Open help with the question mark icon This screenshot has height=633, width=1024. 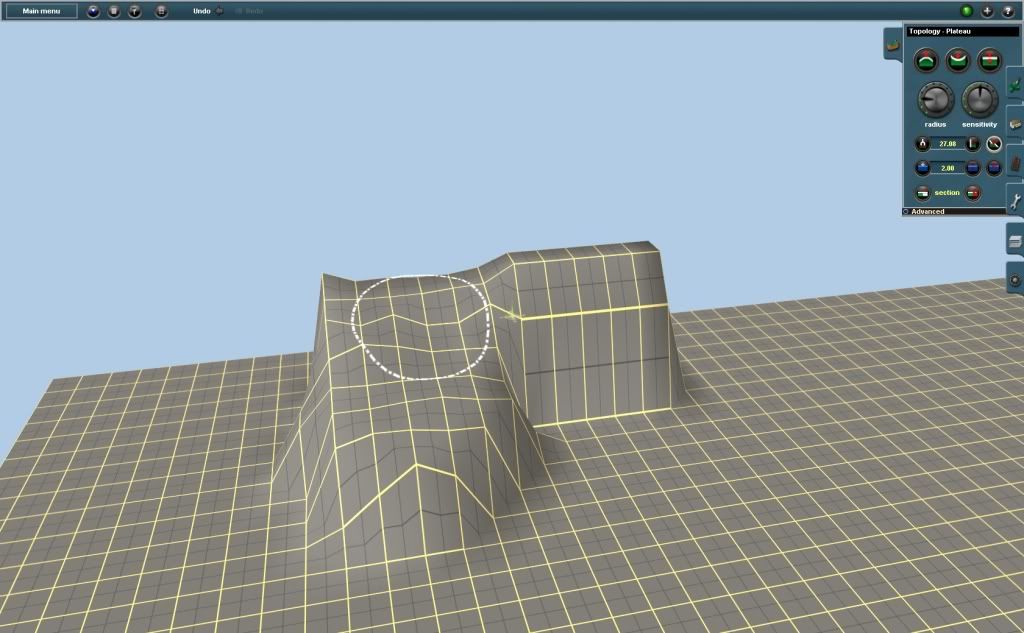1008,11
